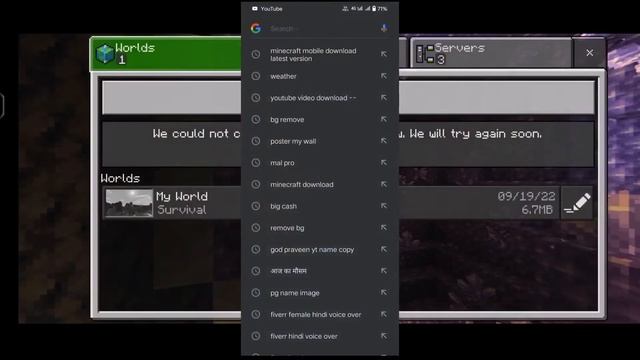The width and height of the screenshot is (640, 360).
Task: Load the 'My World' Survival world entry
Action: coord(331,203)
